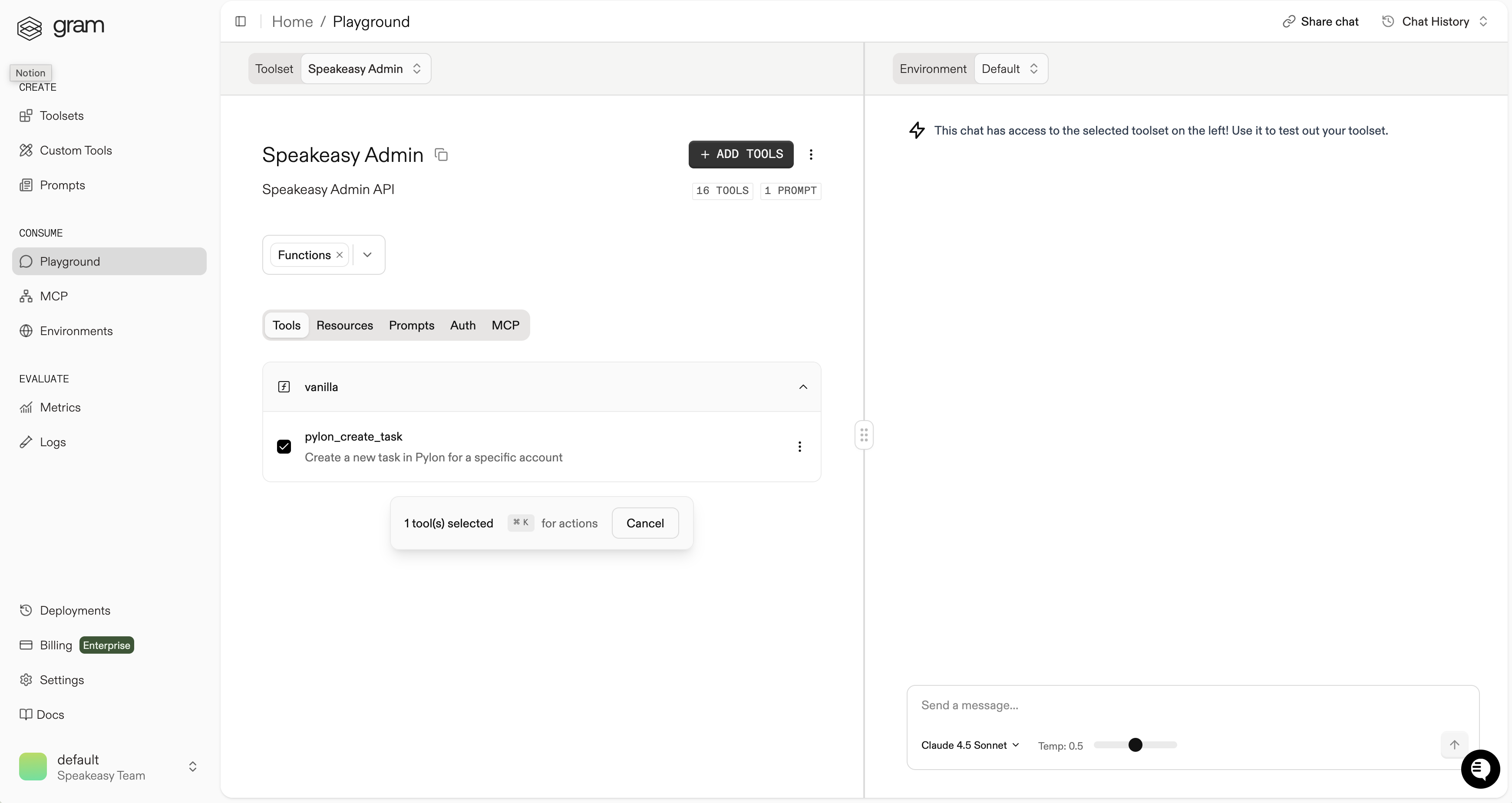
Task: Click the send message arrow
Action: tap(1454, 745)
